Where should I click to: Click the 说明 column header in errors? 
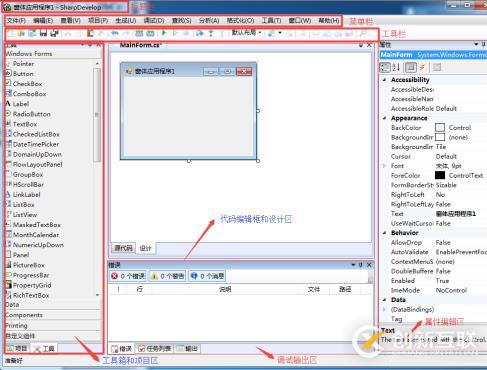225,289
